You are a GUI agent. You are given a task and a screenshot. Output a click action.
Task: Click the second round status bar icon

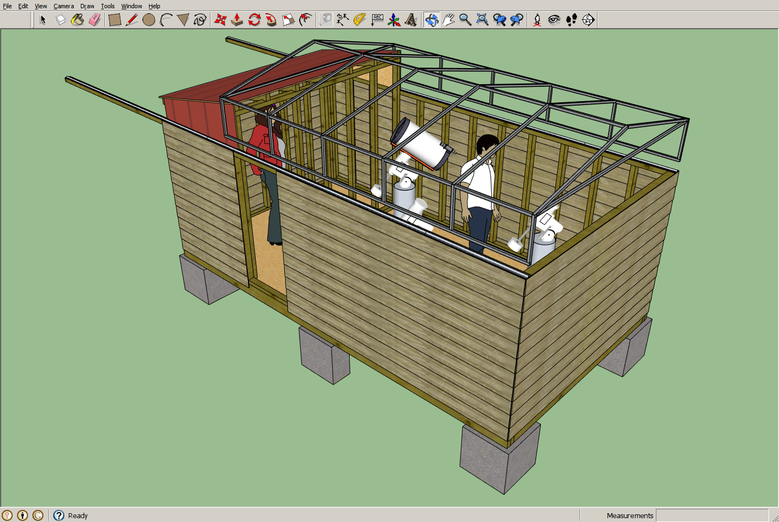tap(22, 516)
